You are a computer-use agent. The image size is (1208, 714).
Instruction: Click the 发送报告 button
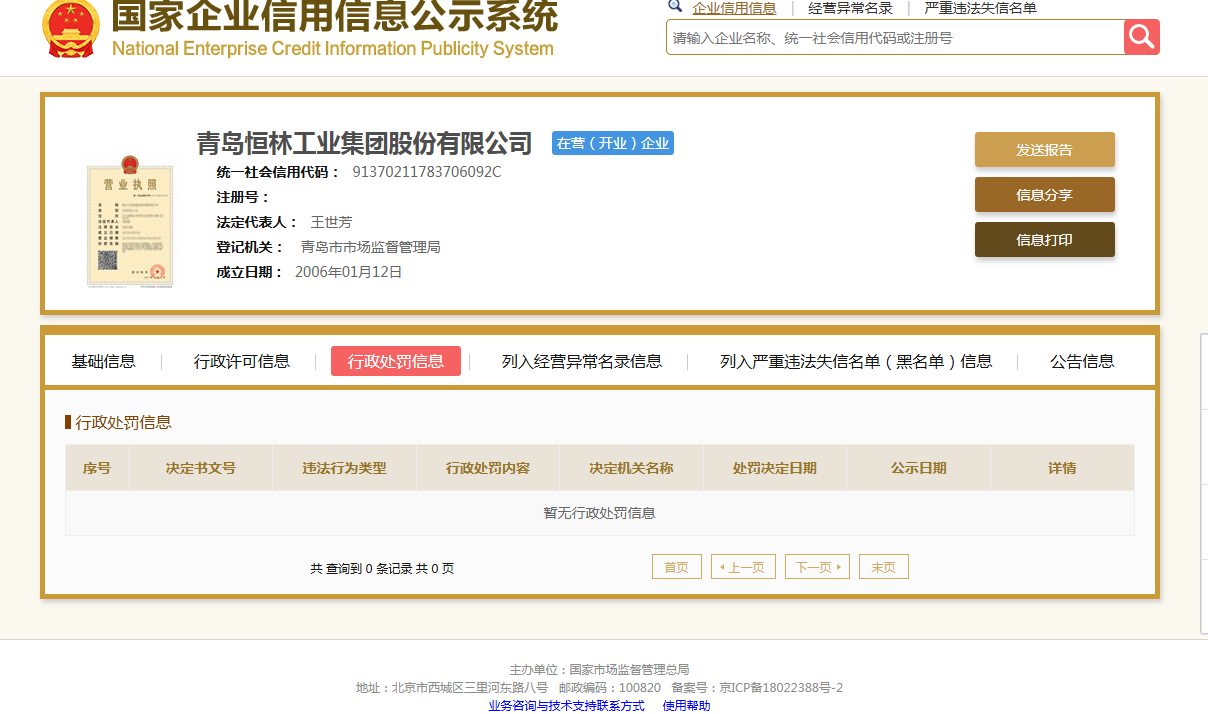1045,150
